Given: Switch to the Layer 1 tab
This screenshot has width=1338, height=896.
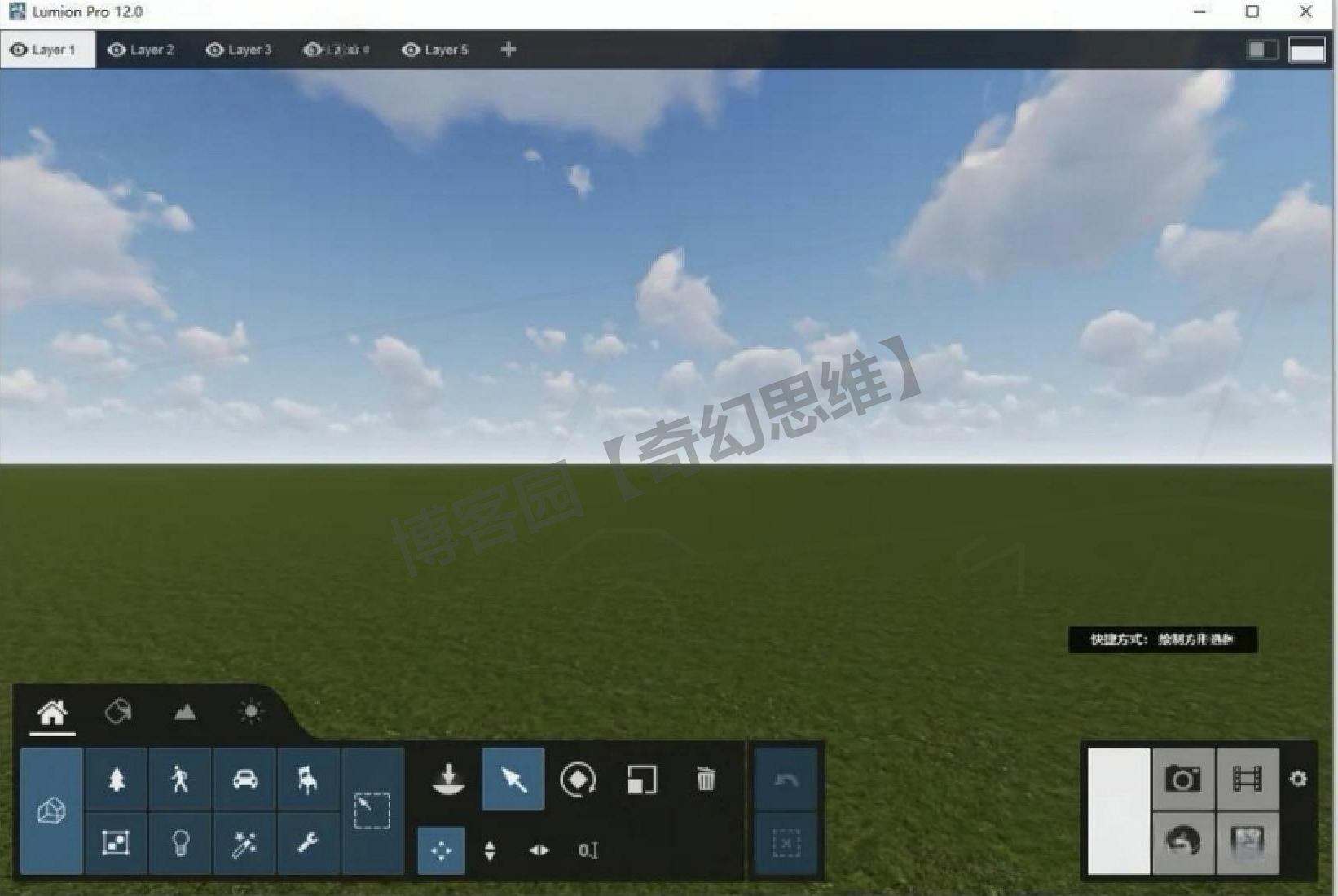Looking at the screenshot, I should coord(48,50).
